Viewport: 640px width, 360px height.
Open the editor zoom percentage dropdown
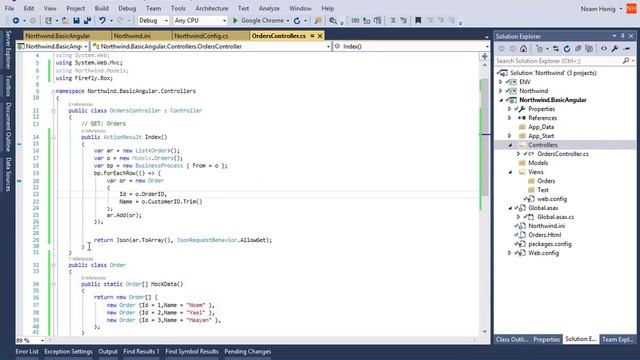pyautogui.click(x=42, y=340)
